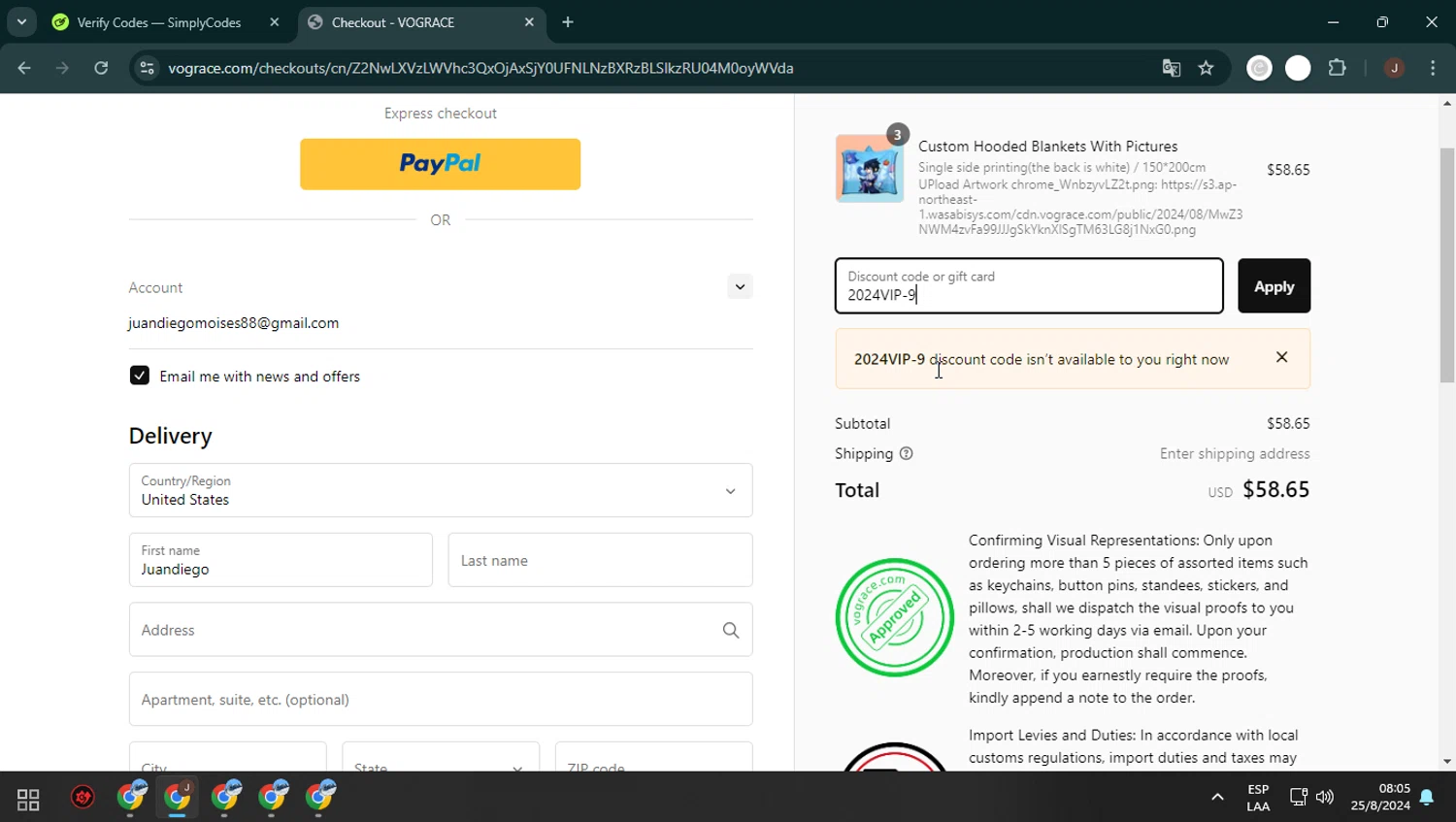Show hidden system tray icons
1456x822 pixels.
[1217, 797]
